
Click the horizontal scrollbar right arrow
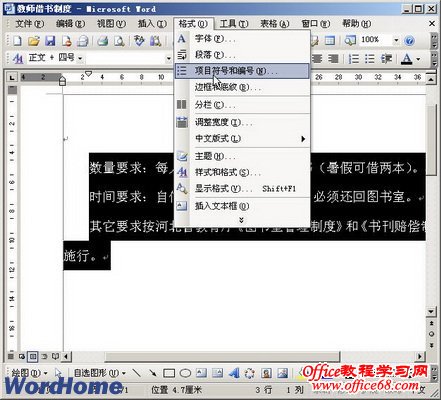(x=420, y=356)
